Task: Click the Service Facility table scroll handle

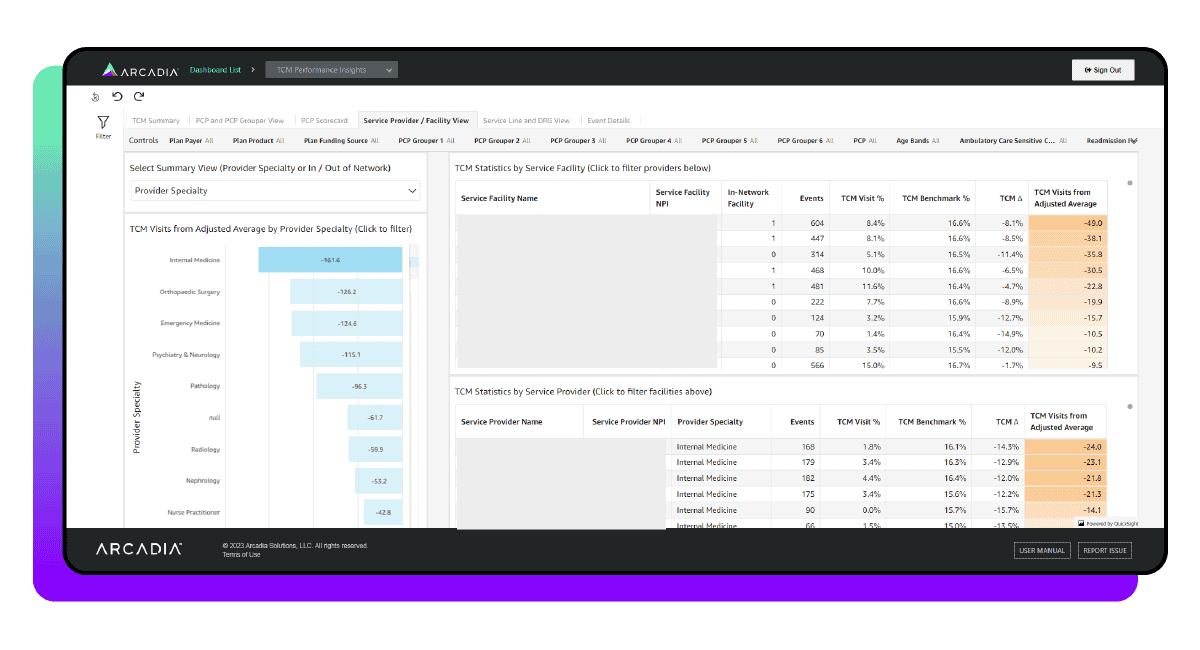Action: (x=1130, y=183)
